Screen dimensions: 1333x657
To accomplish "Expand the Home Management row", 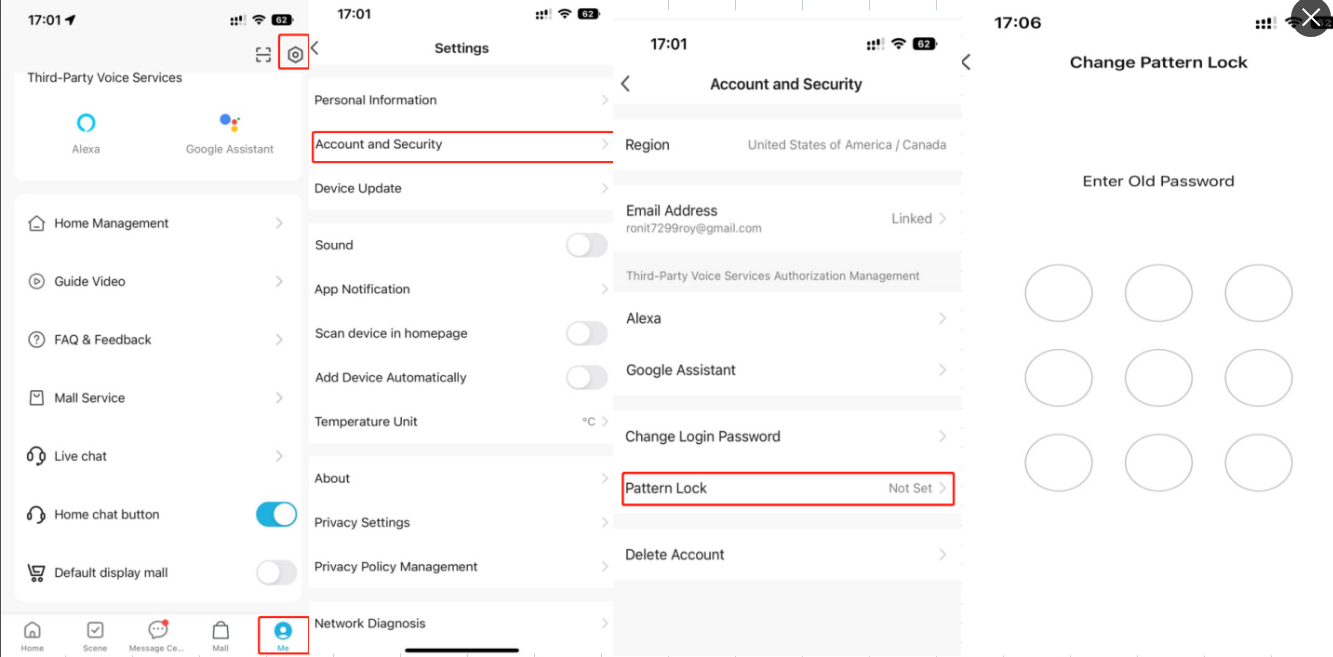I will pos(157,223).
